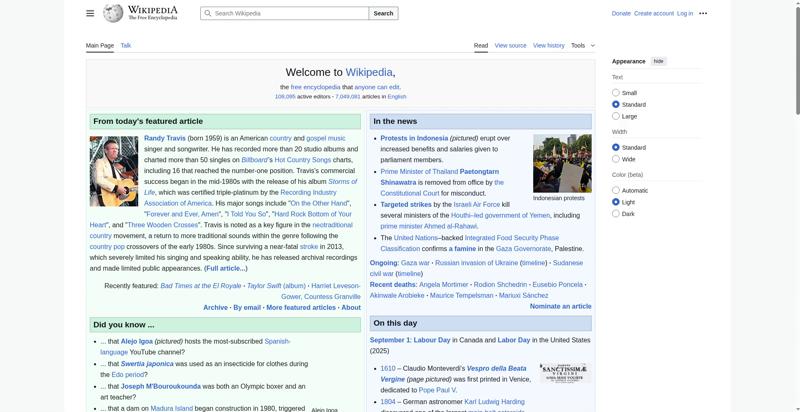Click the Donate link
800x412 pixels.
click(x=621, y=13)
